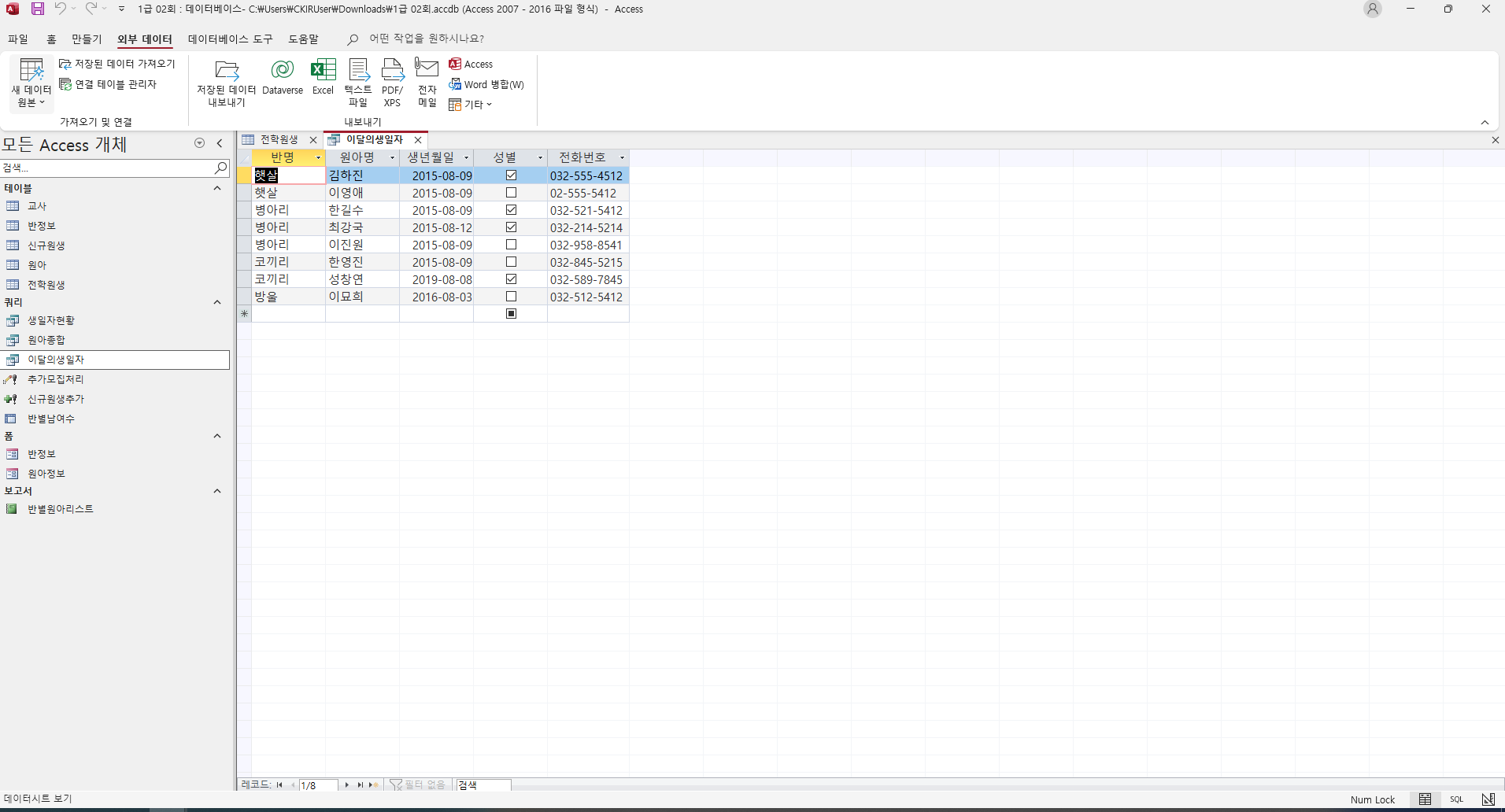Open the 반별원아리스트 report
This screenshot has width=1505, height=812.
click(x=61, y=509)
